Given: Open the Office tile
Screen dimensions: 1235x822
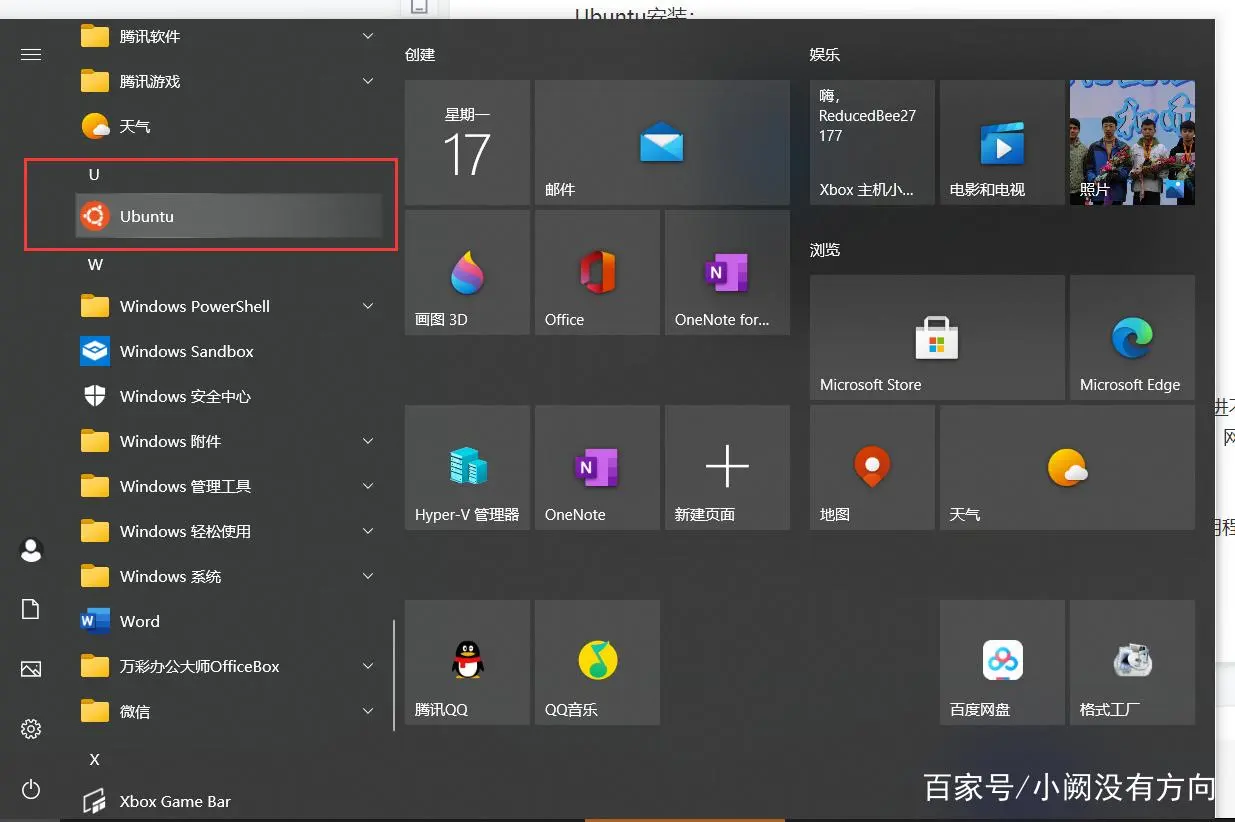Looking at the screenshot, I should coord(597,272).
